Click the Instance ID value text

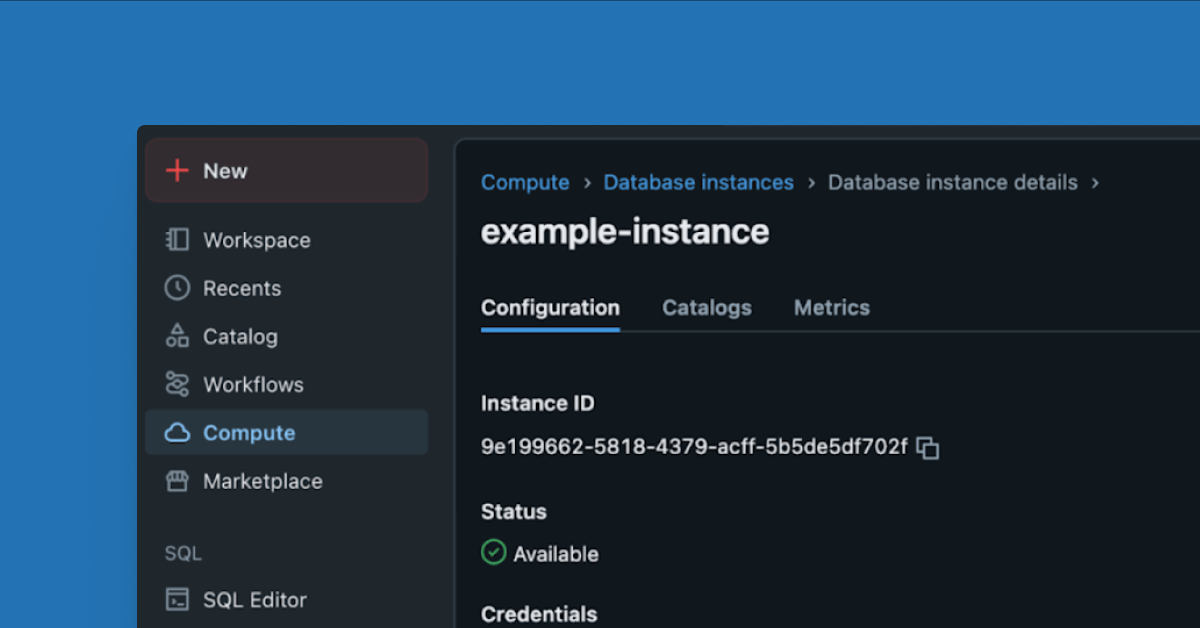click(x=694, y=447)
